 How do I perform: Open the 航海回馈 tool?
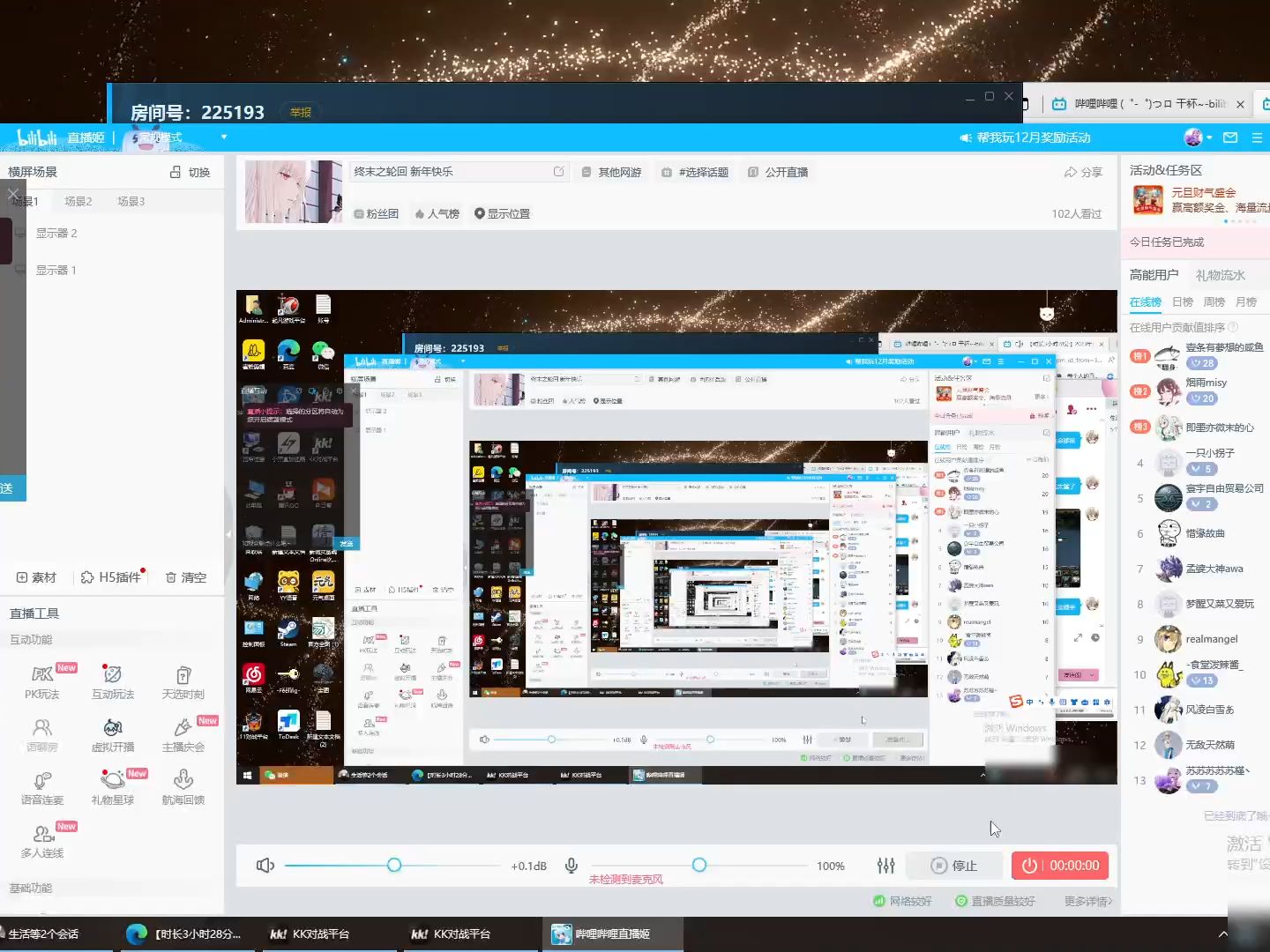tap(183, 788)
